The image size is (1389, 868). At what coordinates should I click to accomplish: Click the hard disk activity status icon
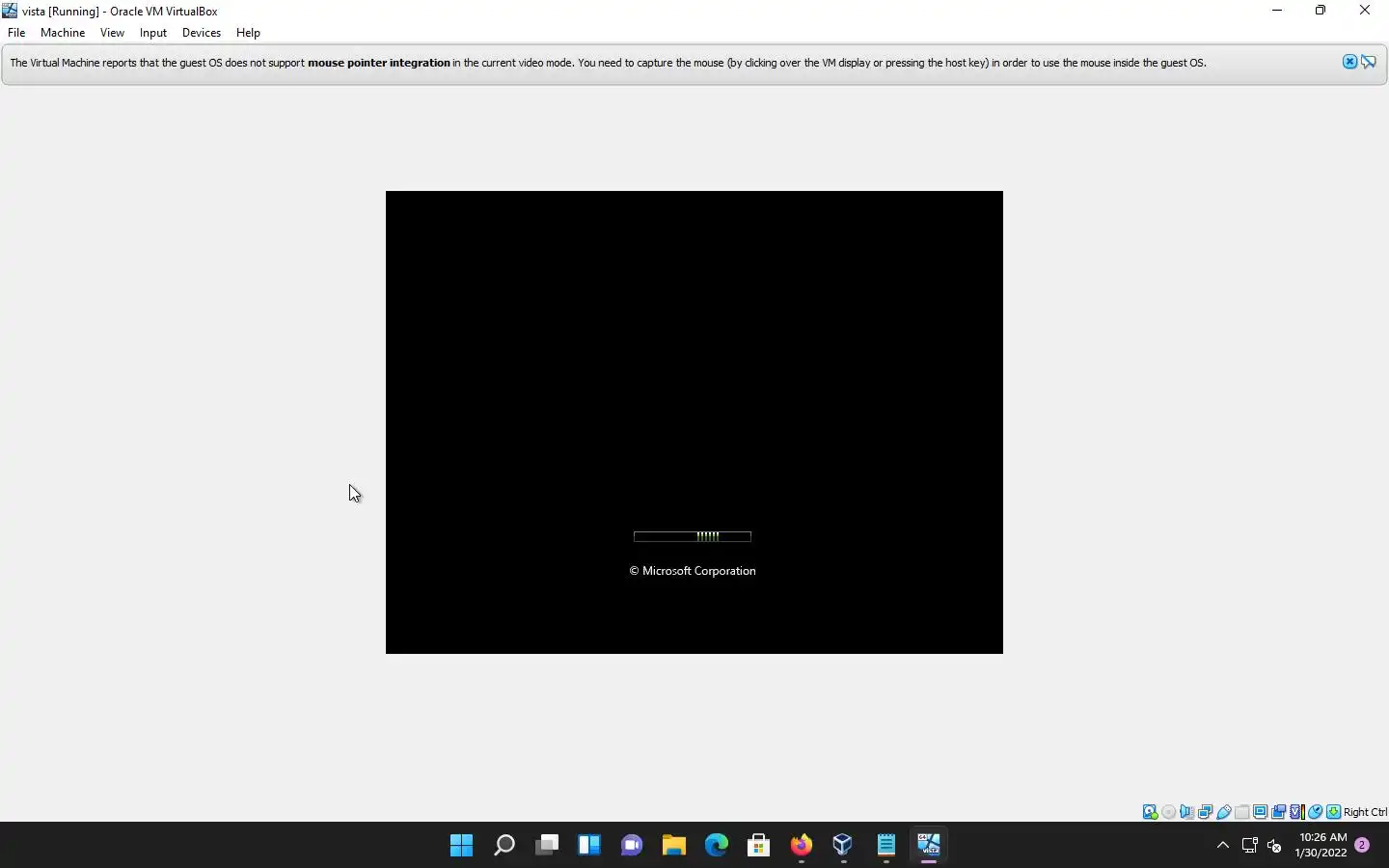pos(1150,812)
